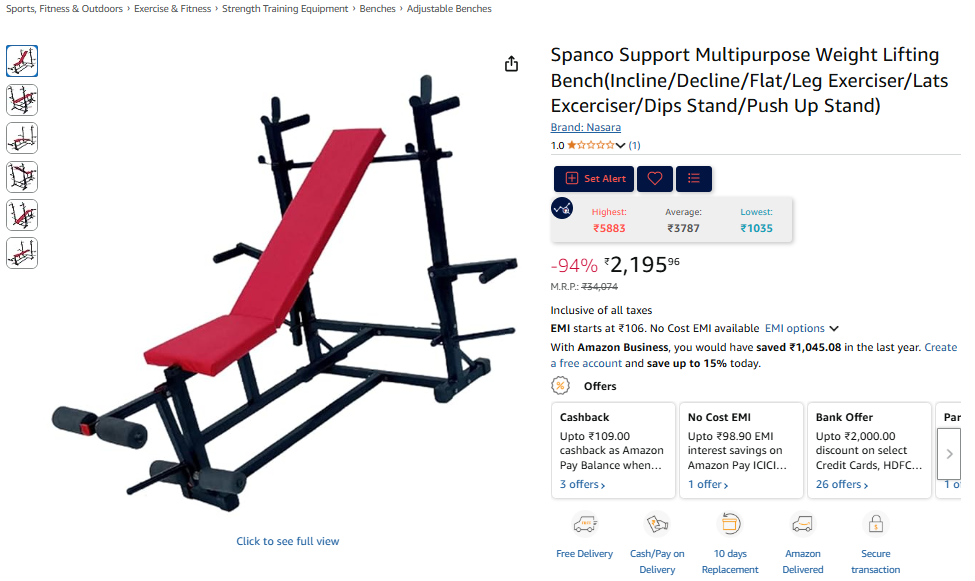This screenshot has width=975, height=581.
Task: Open the list icon button beside heart
Action: [x=694, y=179]
